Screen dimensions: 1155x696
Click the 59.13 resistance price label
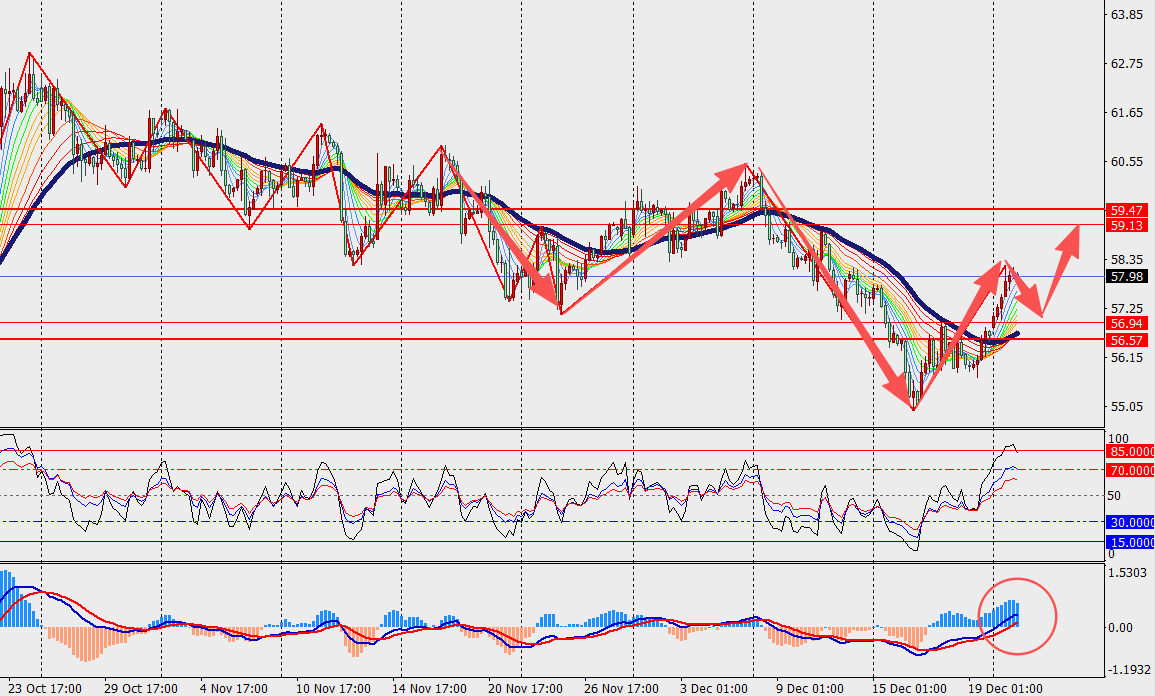(1125, 226)
